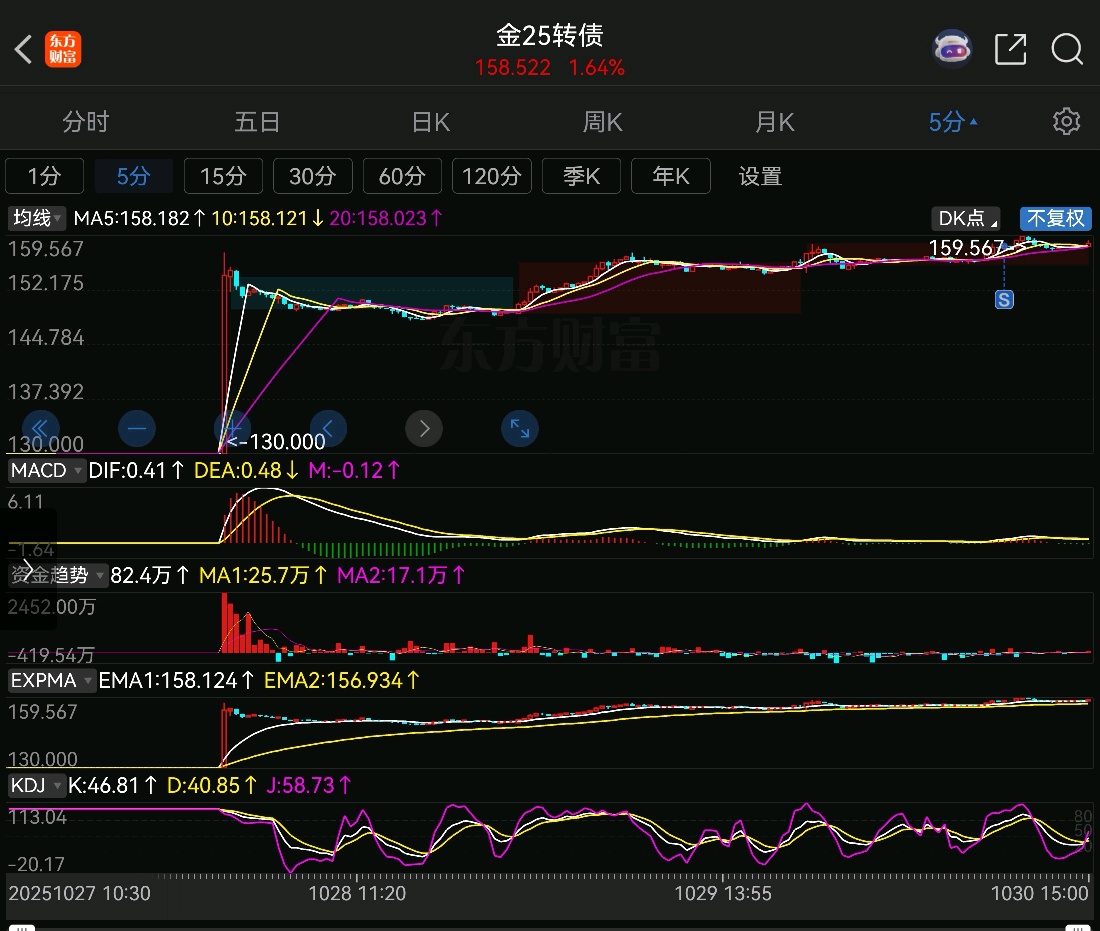Switch to 日K tab
The height and width of the screenshot is (931, 1100).
coord(430,122)
